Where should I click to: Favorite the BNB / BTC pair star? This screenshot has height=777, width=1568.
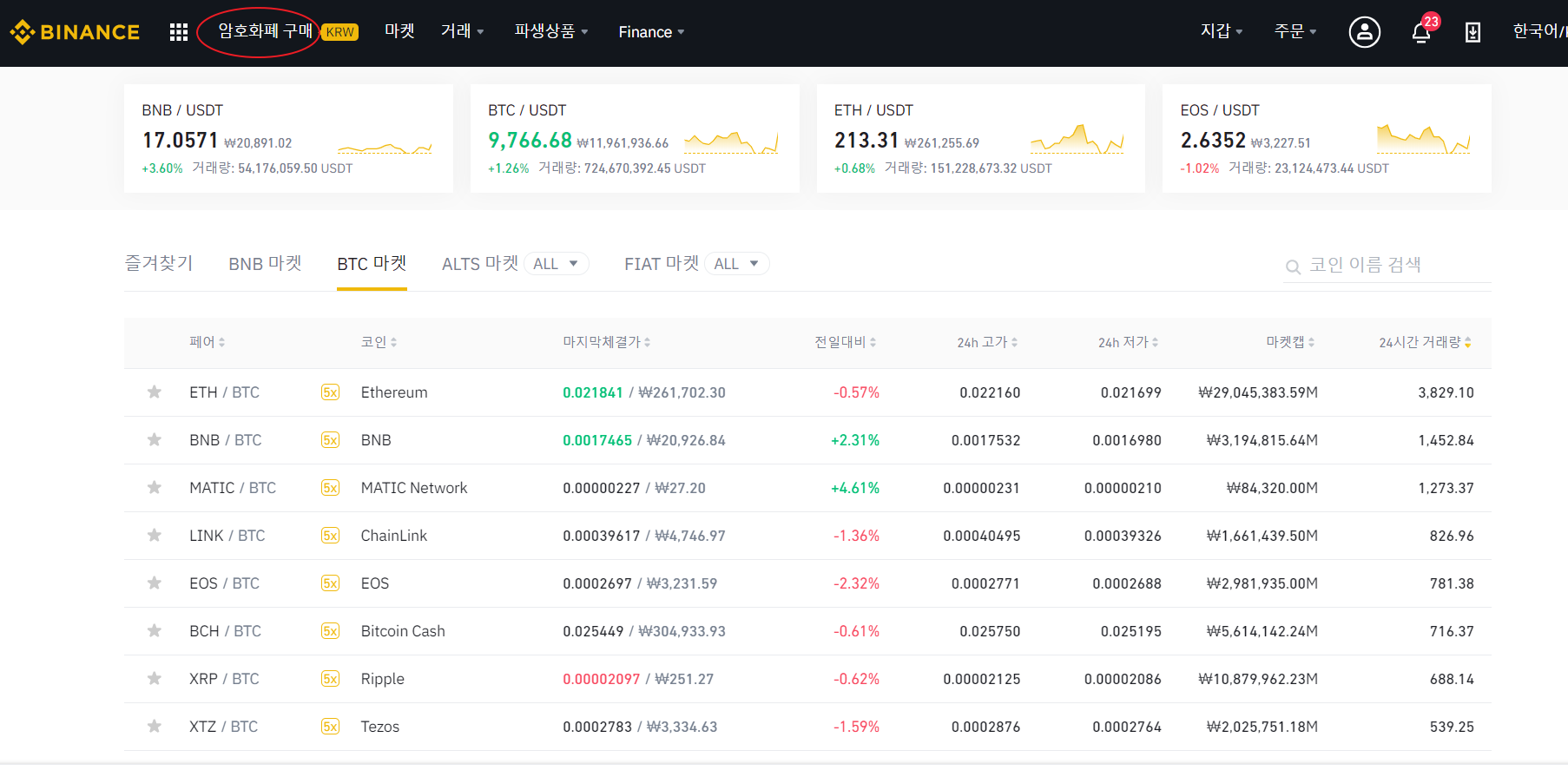[155, 440]
